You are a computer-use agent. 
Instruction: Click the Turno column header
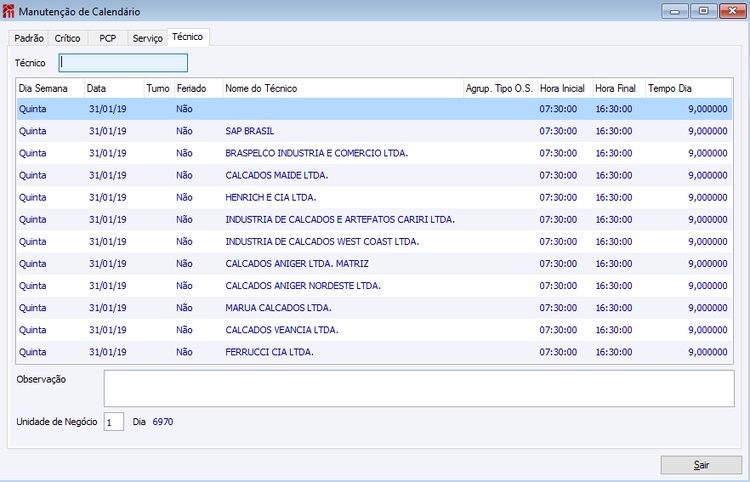click(x=159, y=88)
